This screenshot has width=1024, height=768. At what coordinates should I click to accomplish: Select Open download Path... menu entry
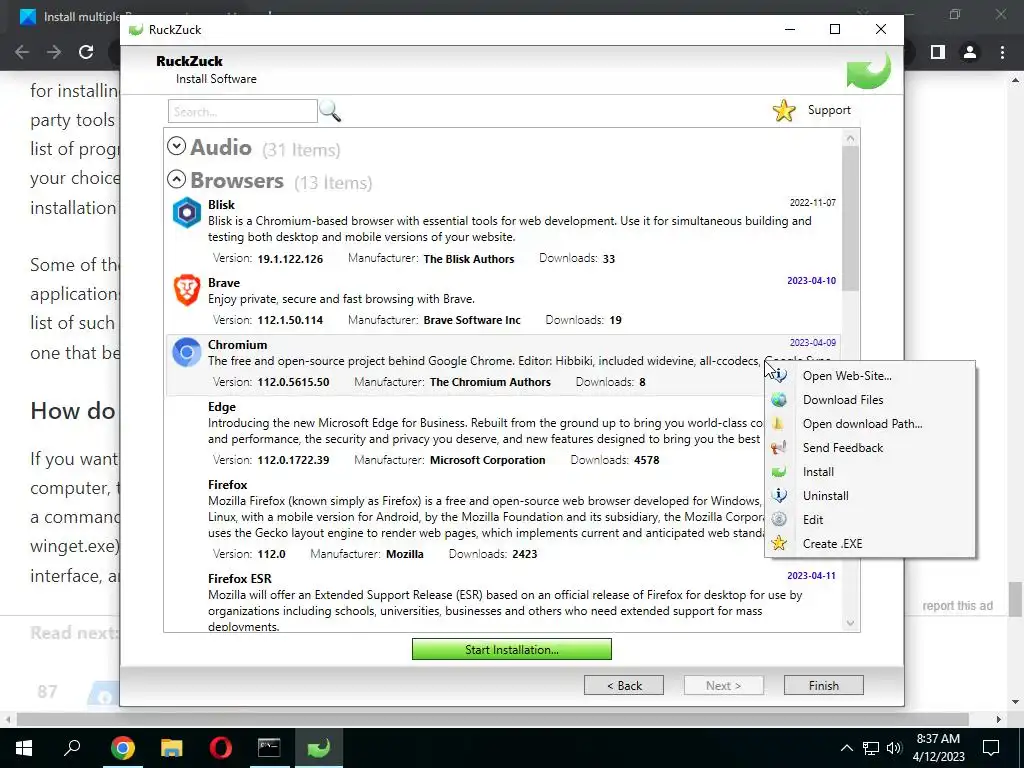863,424
